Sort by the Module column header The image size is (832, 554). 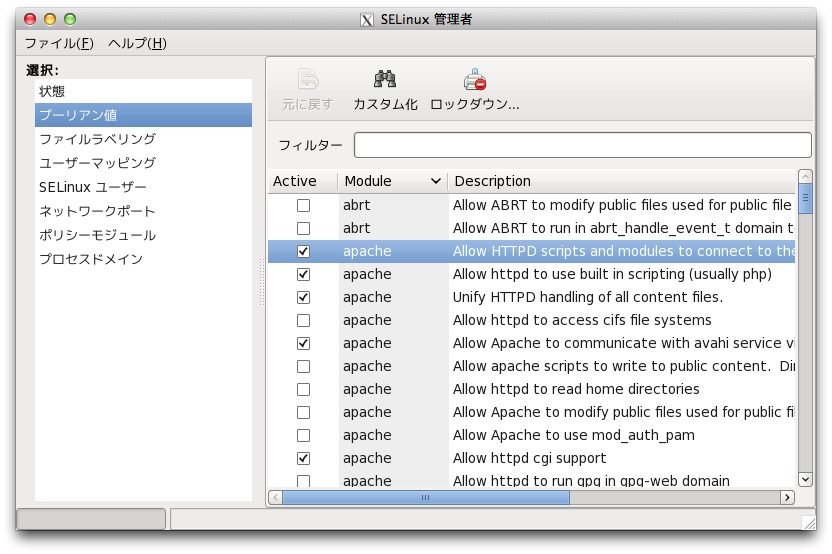pyautogui.click(x=393, y=181)
